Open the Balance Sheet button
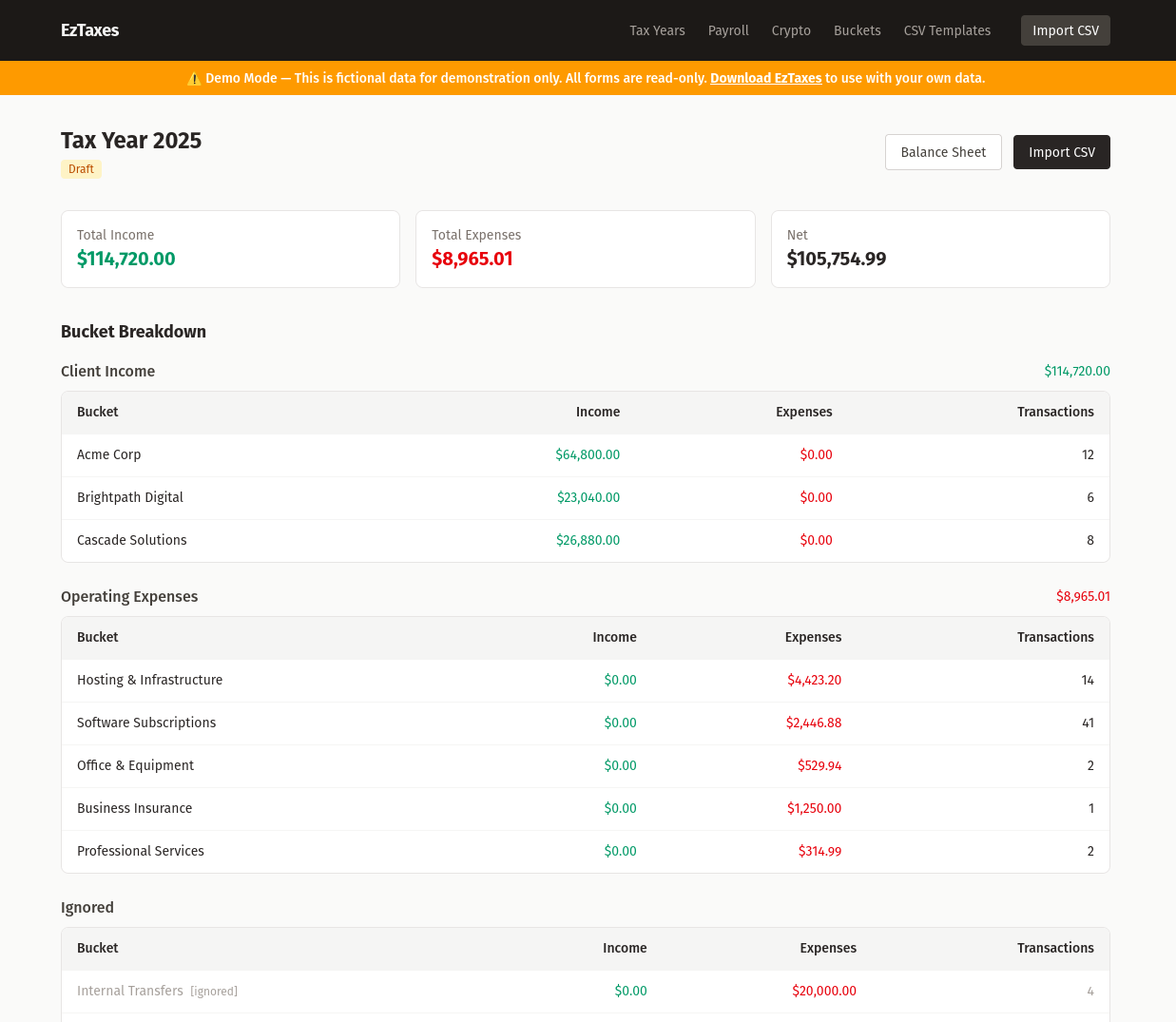 pyautogui.click(x=943, y=152)
